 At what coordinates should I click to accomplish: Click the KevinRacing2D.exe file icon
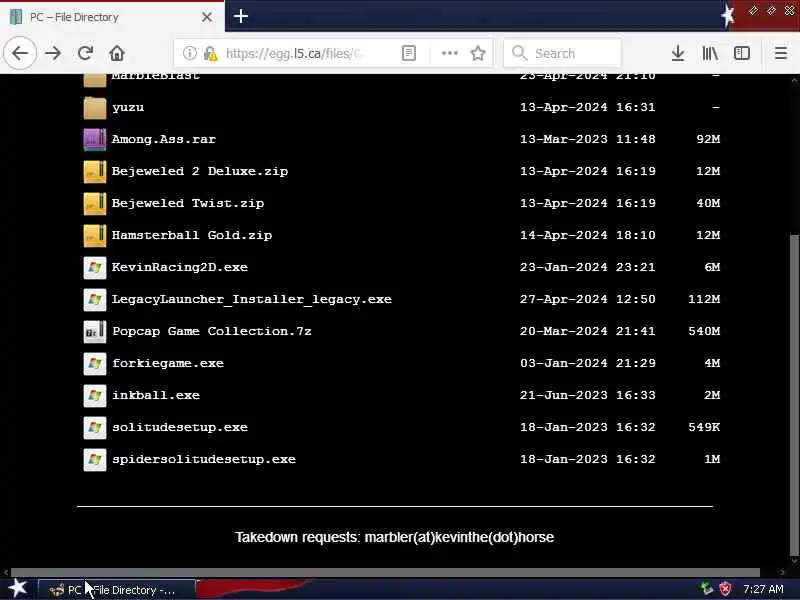tap(95, 267)
